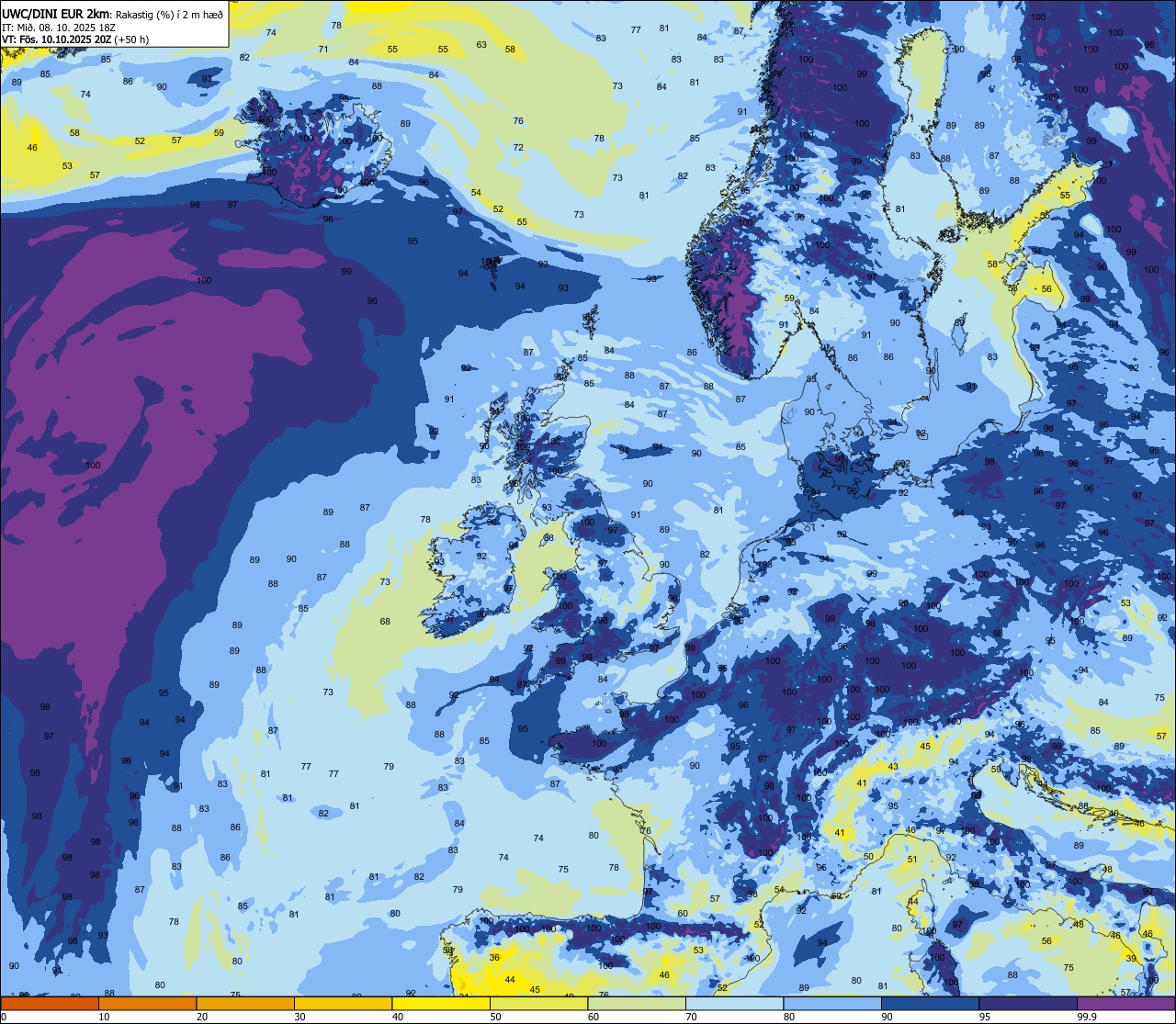1176x1024 pixels.
Task: Click the legend scale label 10
Action: click(104, 1016)
